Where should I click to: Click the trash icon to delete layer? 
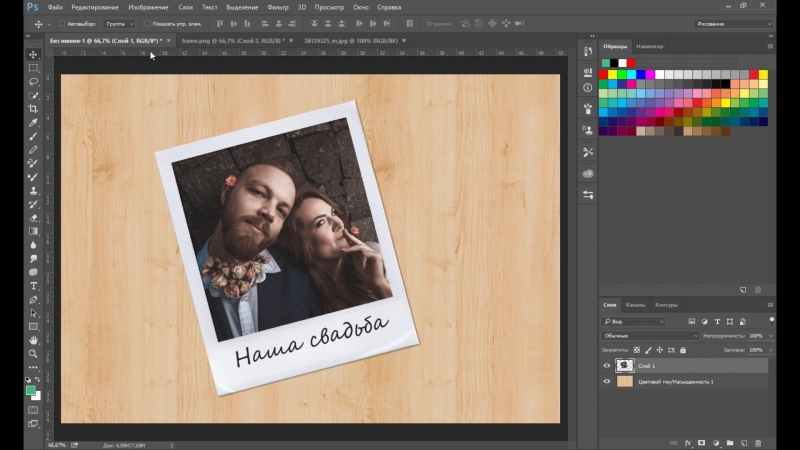[758, 442]
